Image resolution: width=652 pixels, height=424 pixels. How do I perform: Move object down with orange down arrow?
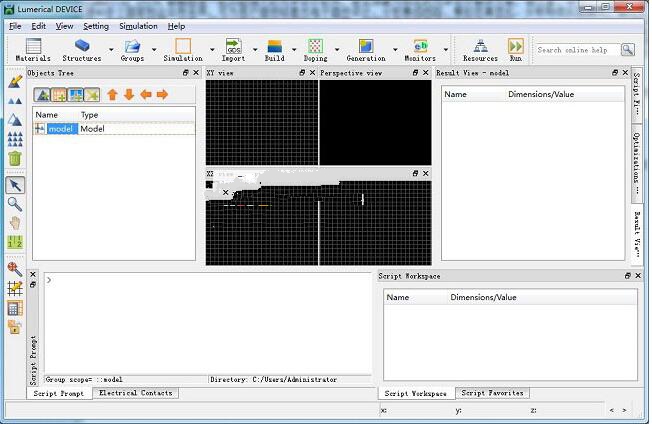pyautogui.click(x=129, y=95)
